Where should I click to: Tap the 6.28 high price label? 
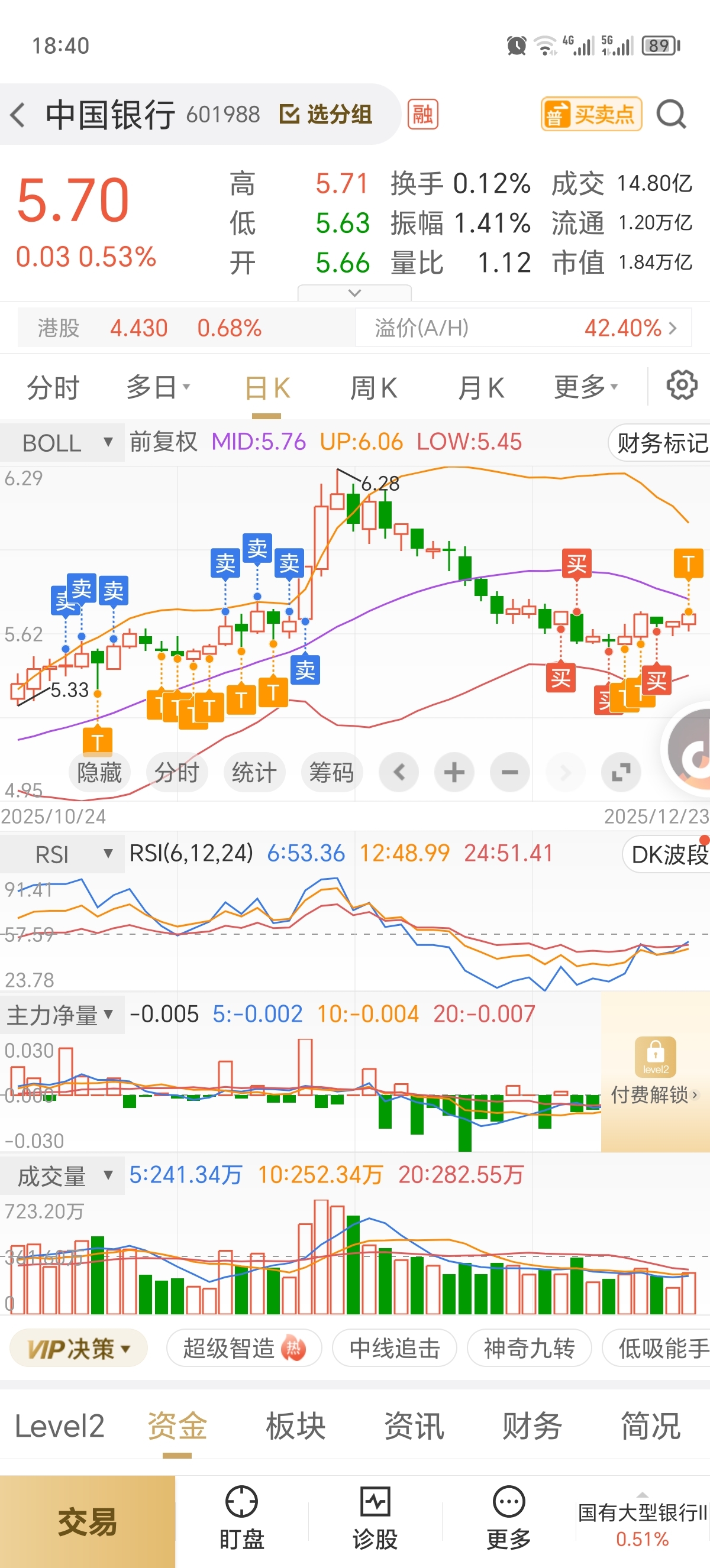pos(380,484)
